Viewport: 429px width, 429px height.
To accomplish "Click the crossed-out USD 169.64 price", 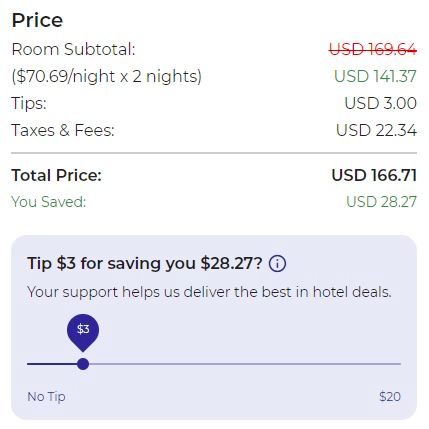I will click(x=373, y=49).
